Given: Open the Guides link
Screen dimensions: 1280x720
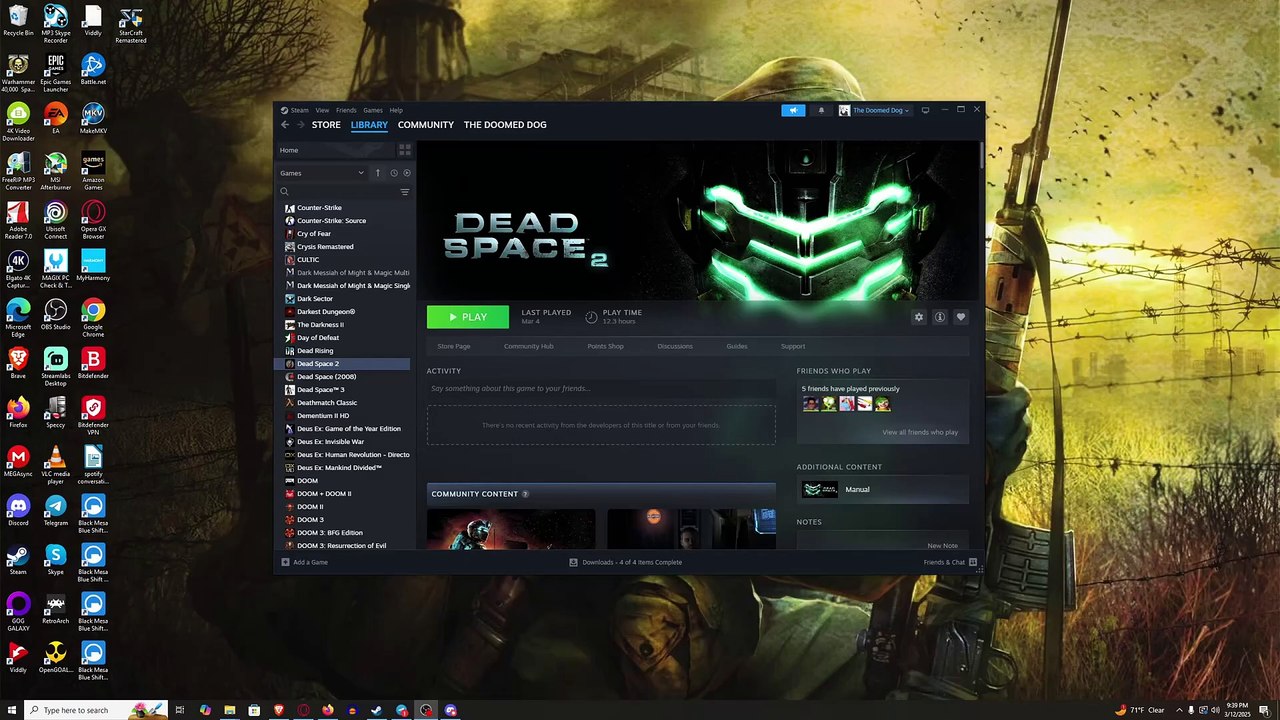Looking at the screenshot, I should tap(737, 346).
